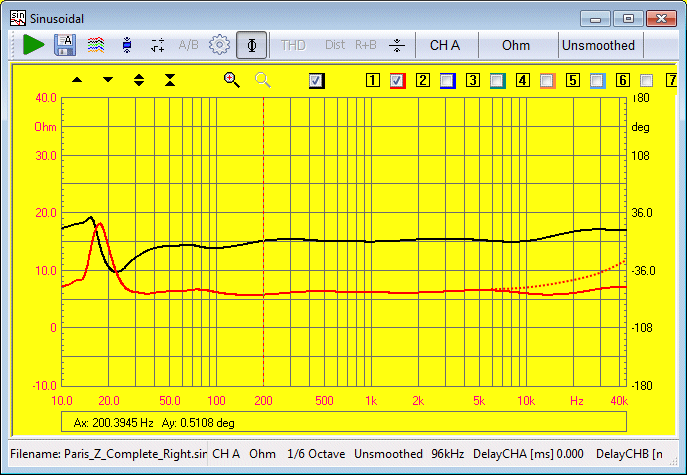Select the CH A channel selector

[445, 45]
